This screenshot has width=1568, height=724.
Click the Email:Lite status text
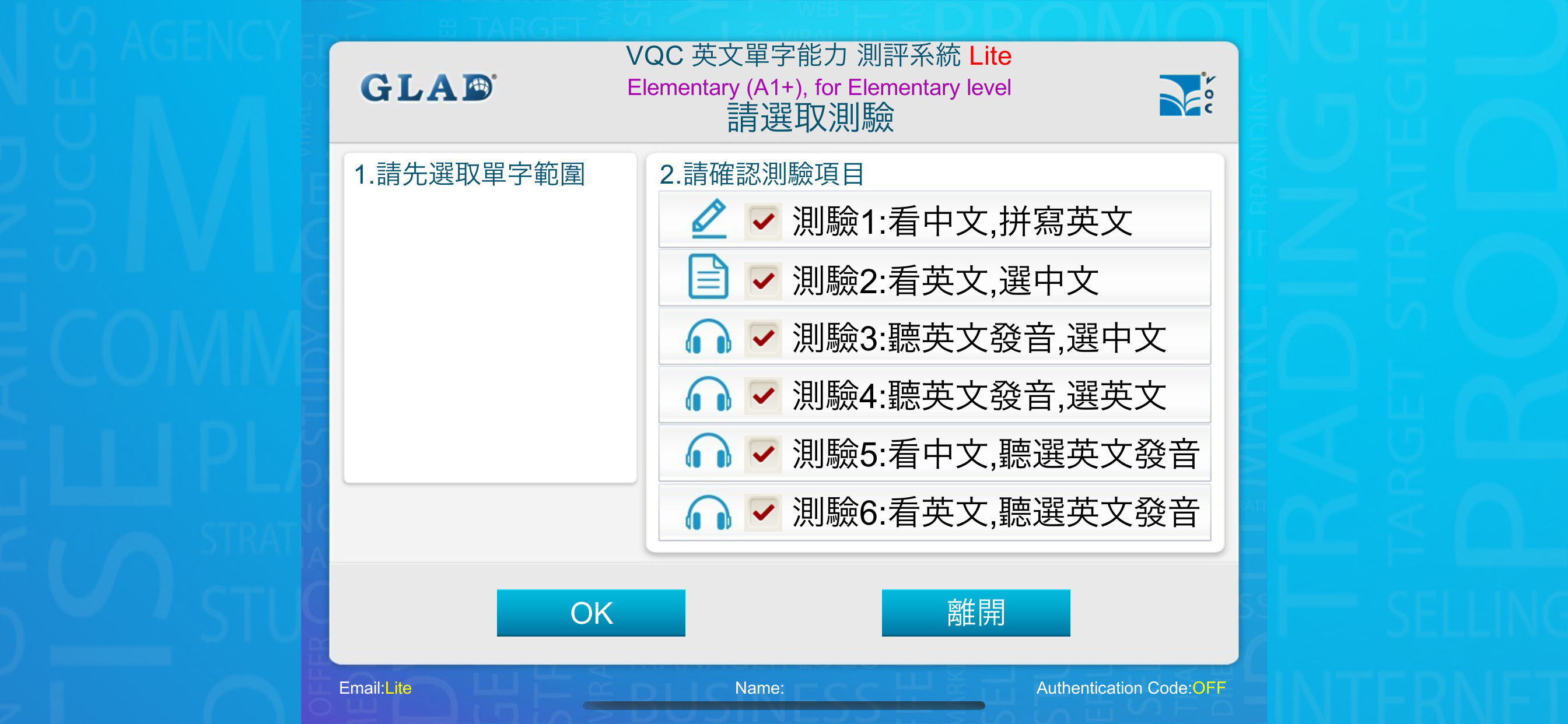pos(375,687)
